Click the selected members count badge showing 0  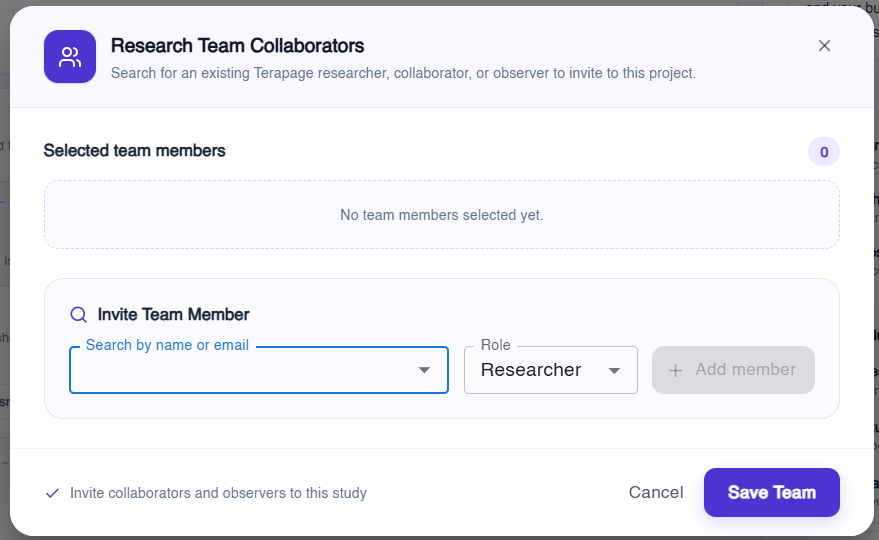coord(824,152)
